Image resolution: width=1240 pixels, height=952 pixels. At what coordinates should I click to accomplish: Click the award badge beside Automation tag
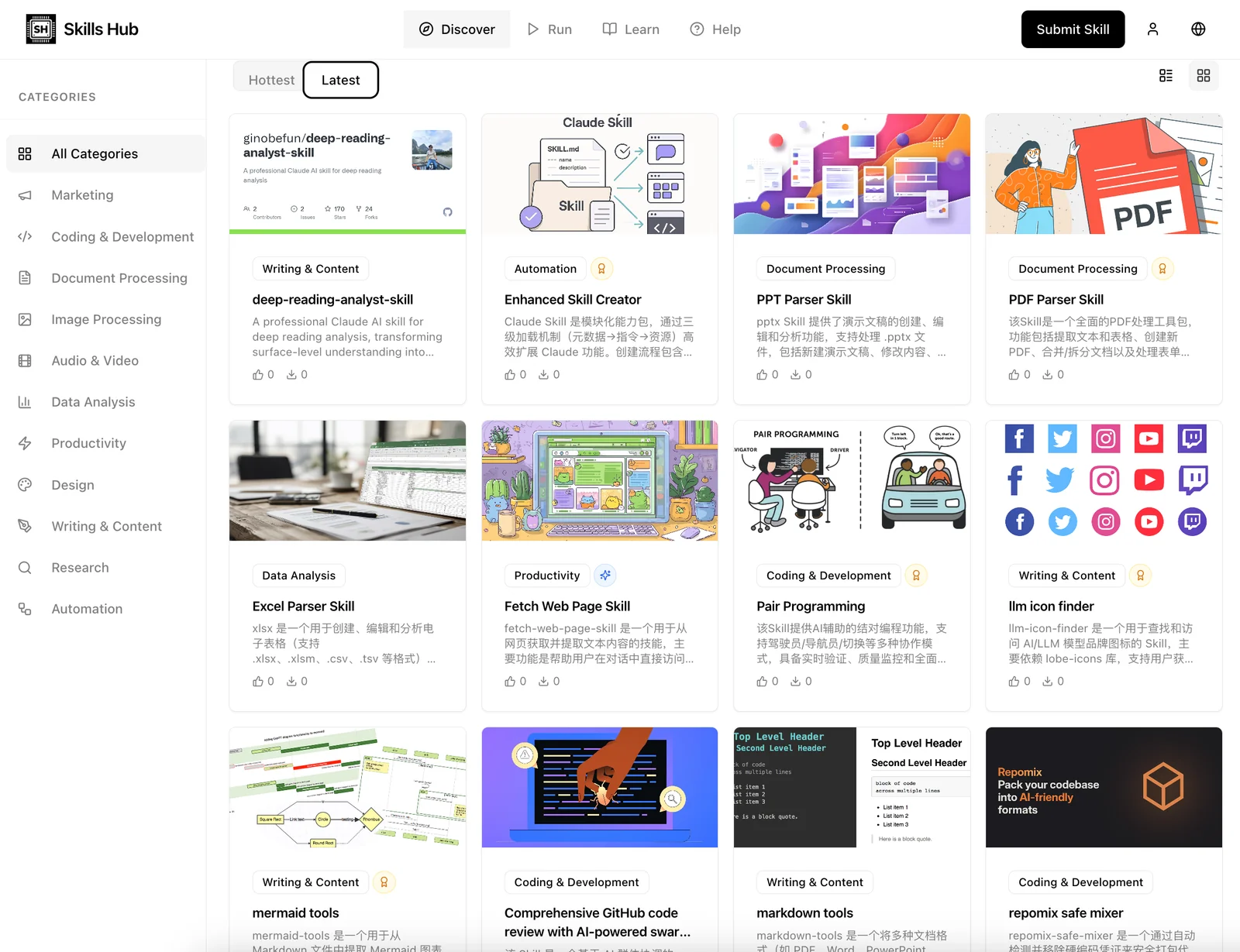coord(601,269)
